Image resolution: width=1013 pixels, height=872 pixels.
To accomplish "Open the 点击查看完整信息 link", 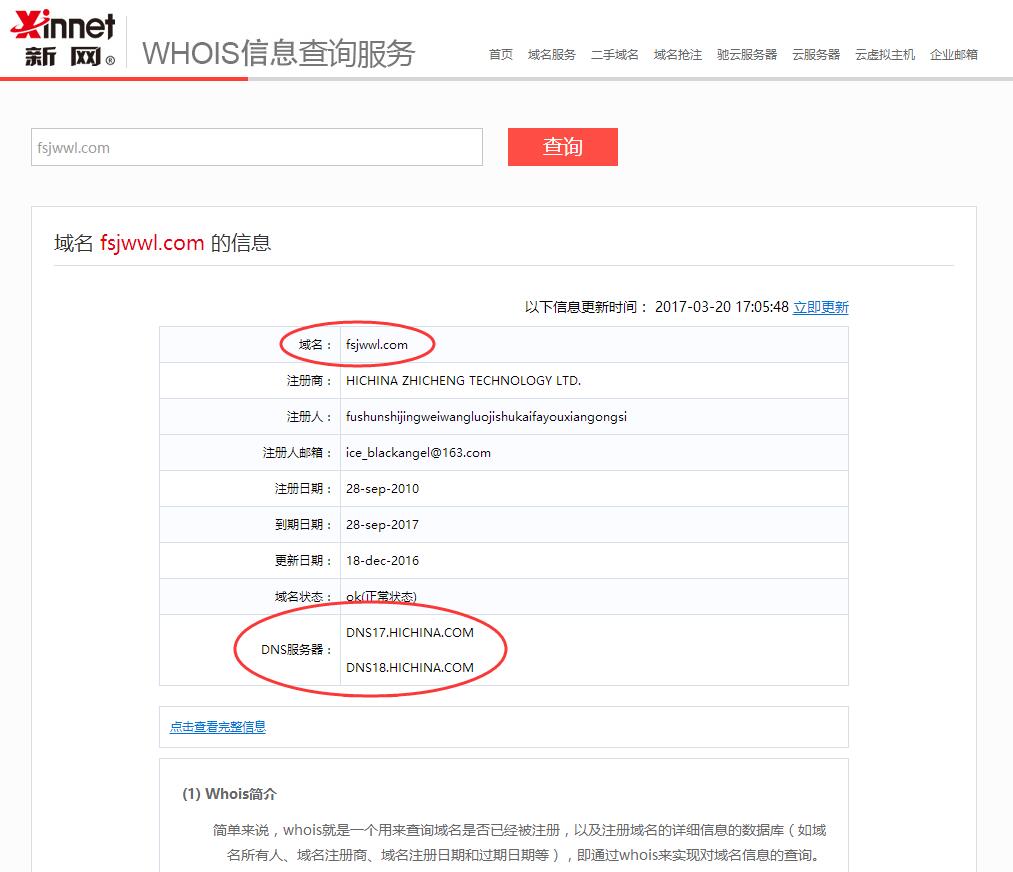I will (218, 727).
